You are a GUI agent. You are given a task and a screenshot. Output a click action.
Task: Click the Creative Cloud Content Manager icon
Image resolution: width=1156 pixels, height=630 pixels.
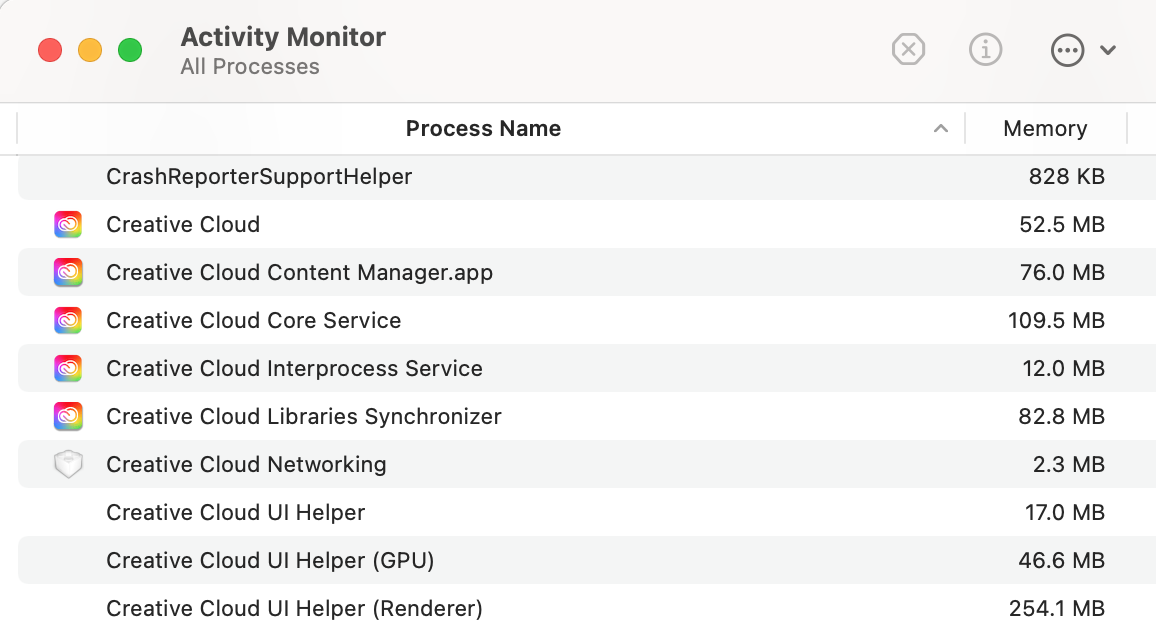pyautogui.click(x=68, y=273)
